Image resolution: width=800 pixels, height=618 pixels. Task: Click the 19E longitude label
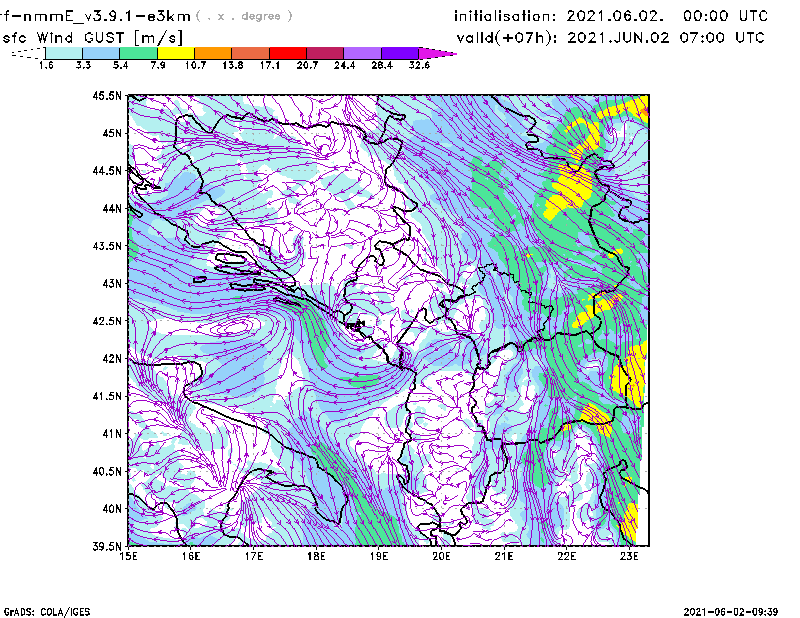(x=379, y=556)
